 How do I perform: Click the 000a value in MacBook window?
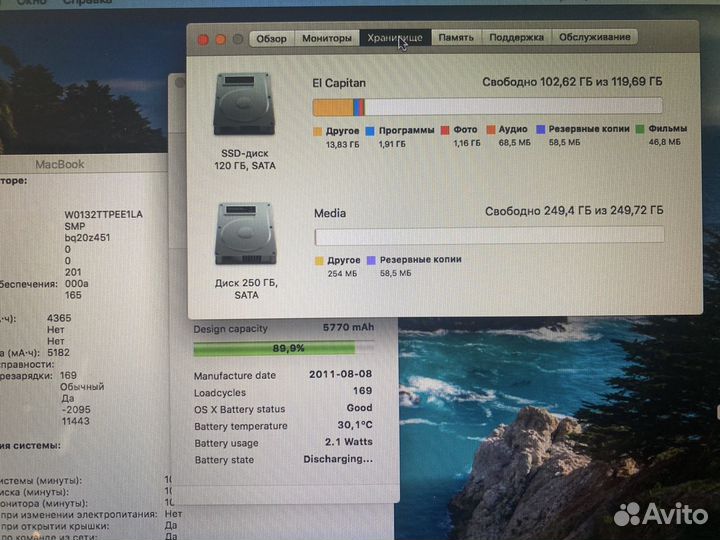point(77,284)
